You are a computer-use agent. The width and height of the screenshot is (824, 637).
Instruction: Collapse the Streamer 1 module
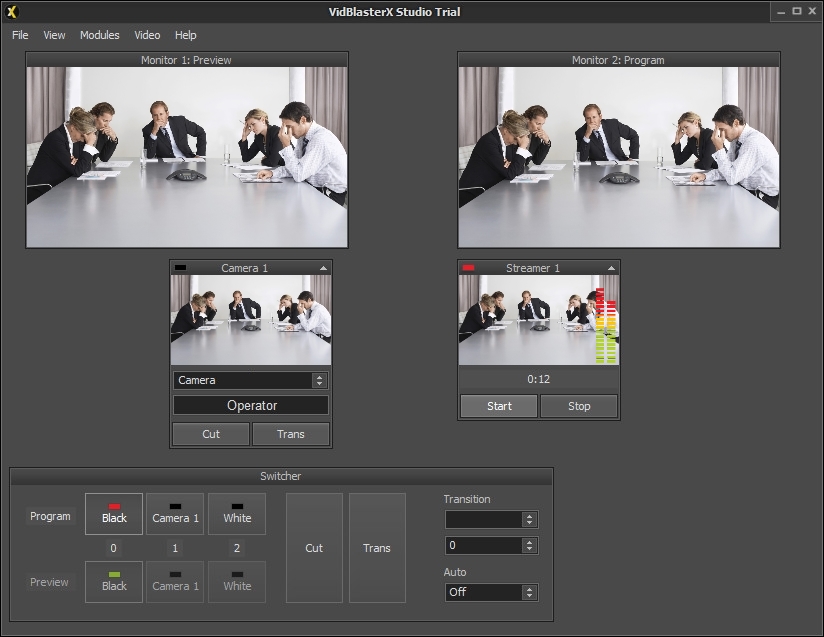611,268
